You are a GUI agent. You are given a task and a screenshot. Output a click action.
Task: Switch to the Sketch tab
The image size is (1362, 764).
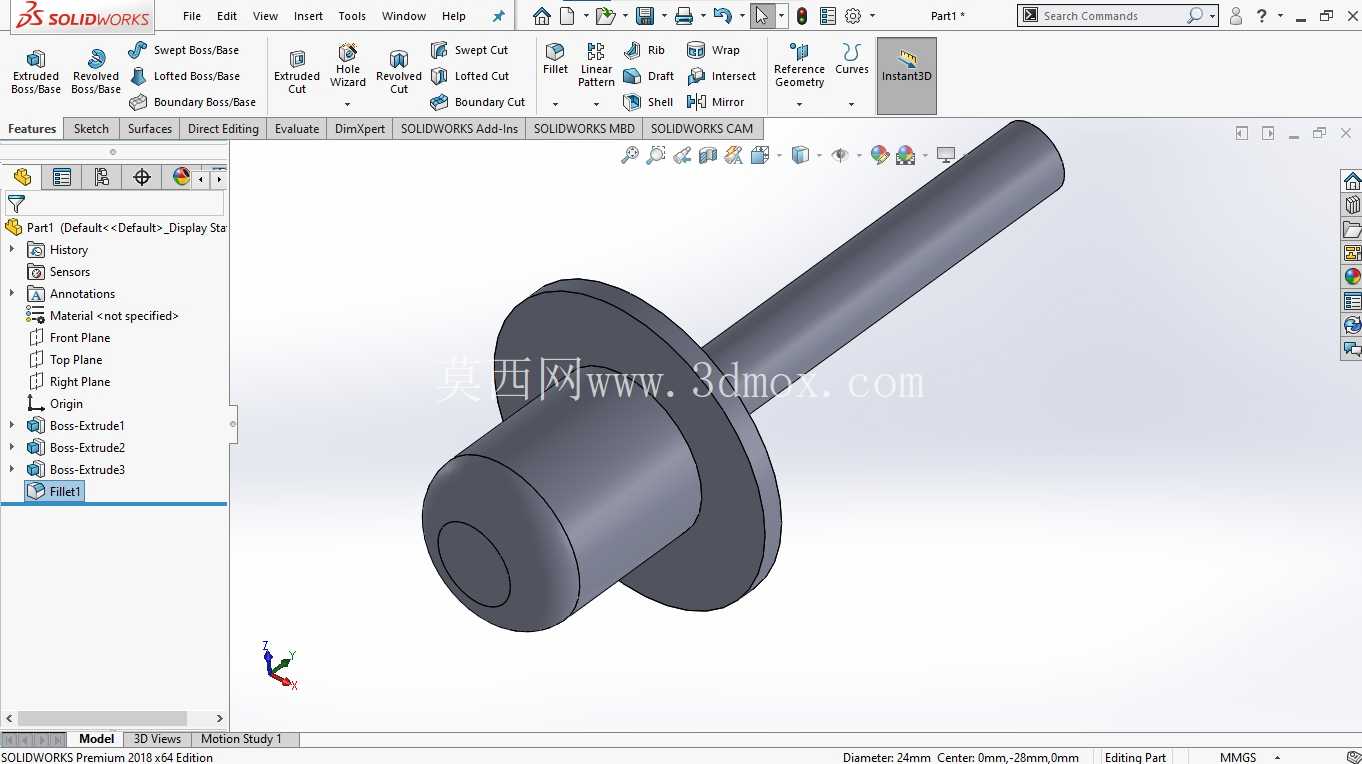(91, 129)
